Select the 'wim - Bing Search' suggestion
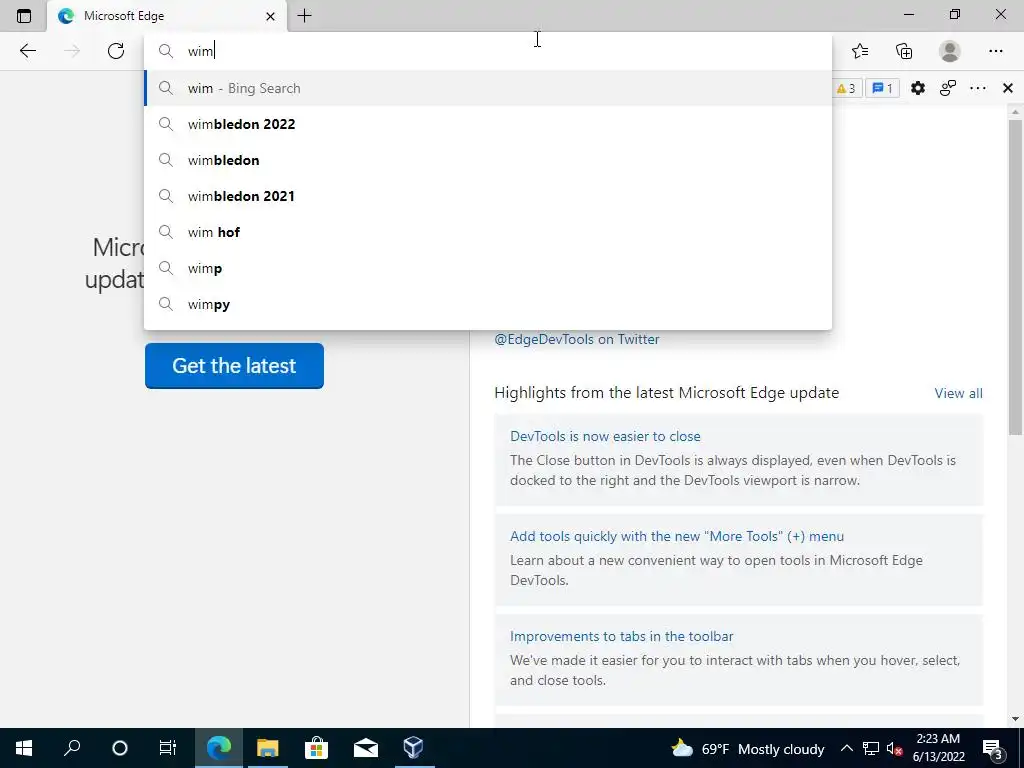Image resolution: width=1024 pixels, height=768 pixels. tap(488, 88)
